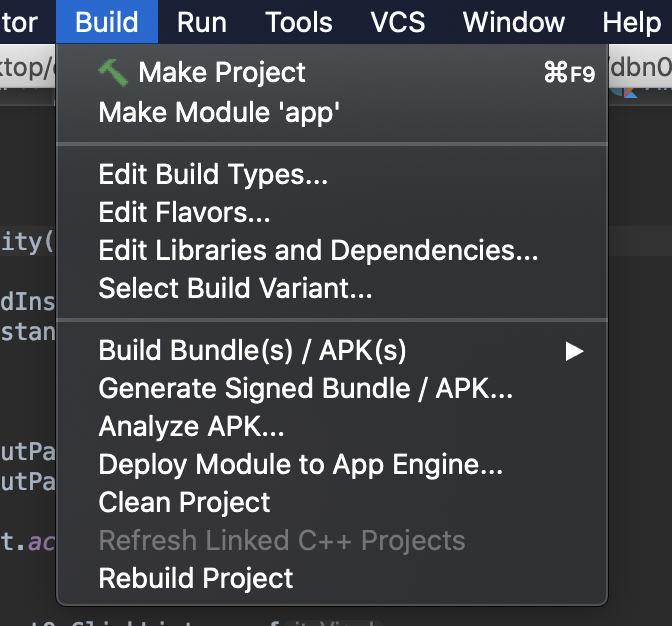Choose Edit Flavors option
This screenshot has width=672, height=626.
[x=184, y=212]
